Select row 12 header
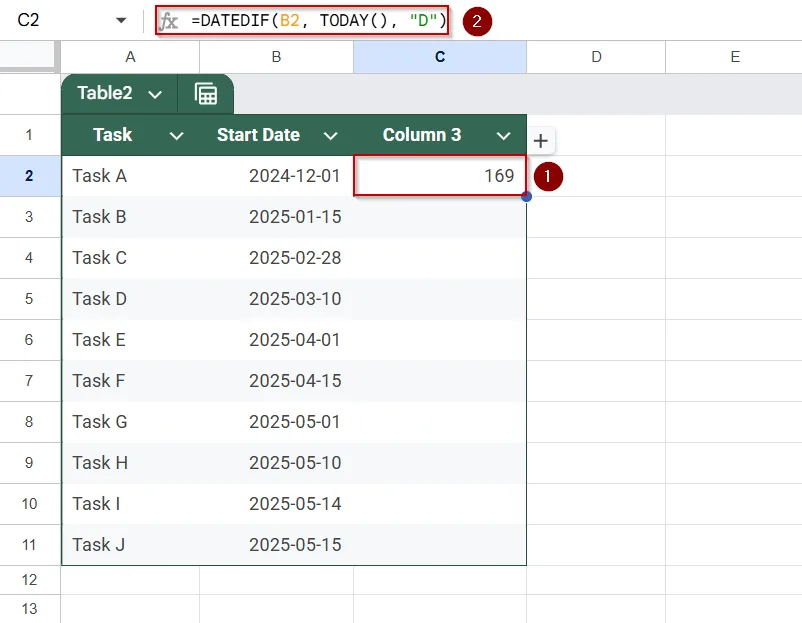This screenshot has width=802, height=623. pos(30,580)
